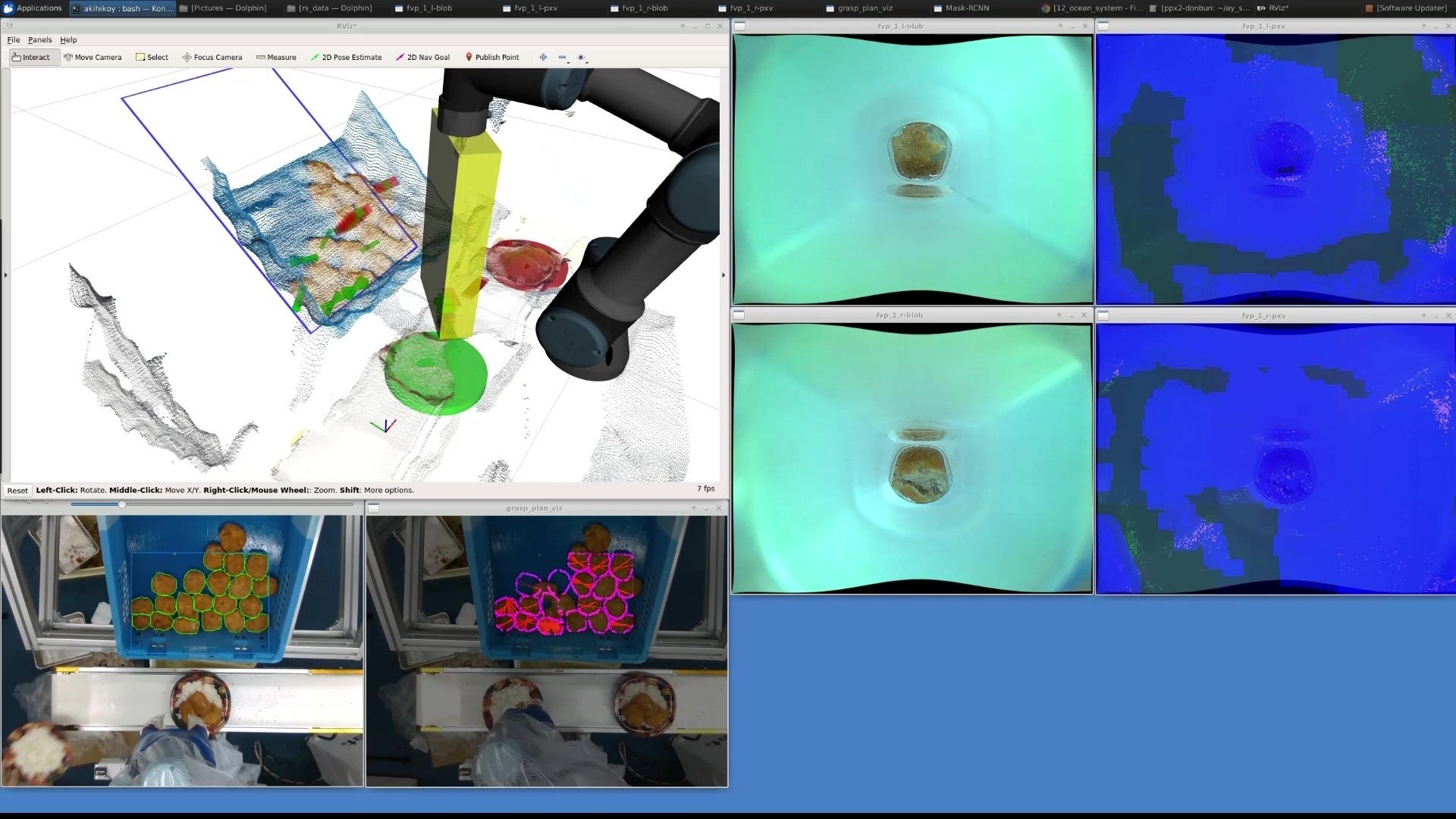This screenshot has width=1456, height=819.
Task: Pick the Measure tool
Action: [276, 57]
